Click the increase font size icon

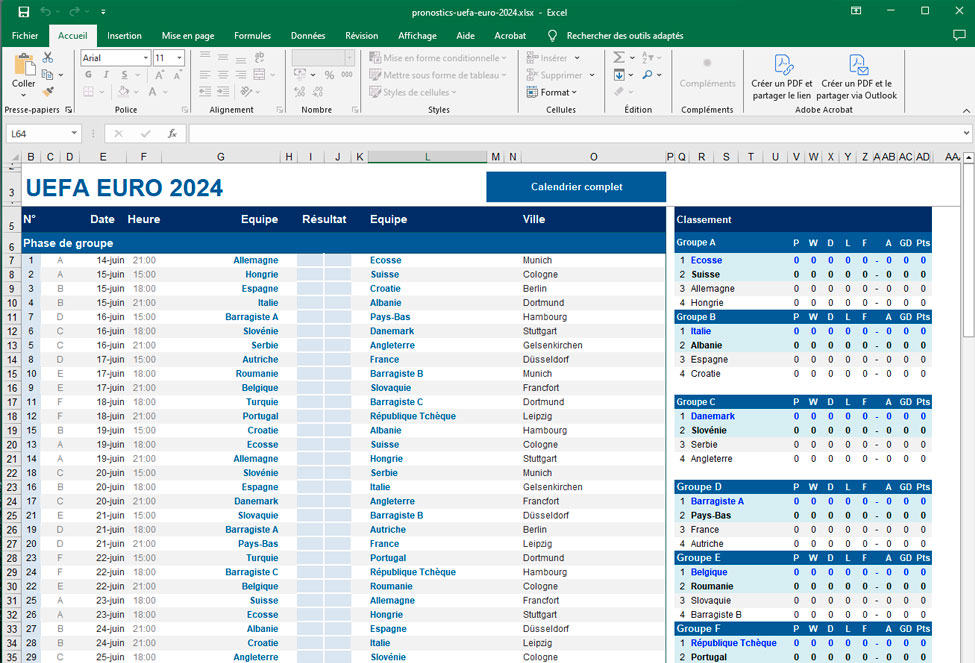[159, 75]
